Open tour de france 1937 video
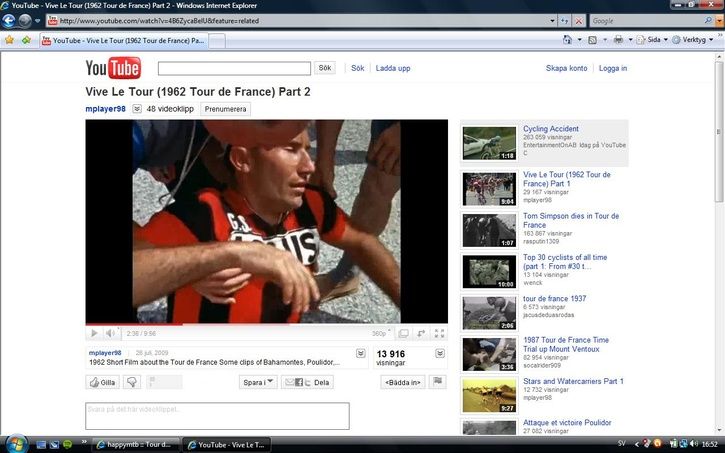Image resolution: width=725 pixels, height=453 pixels. [554, 299]
